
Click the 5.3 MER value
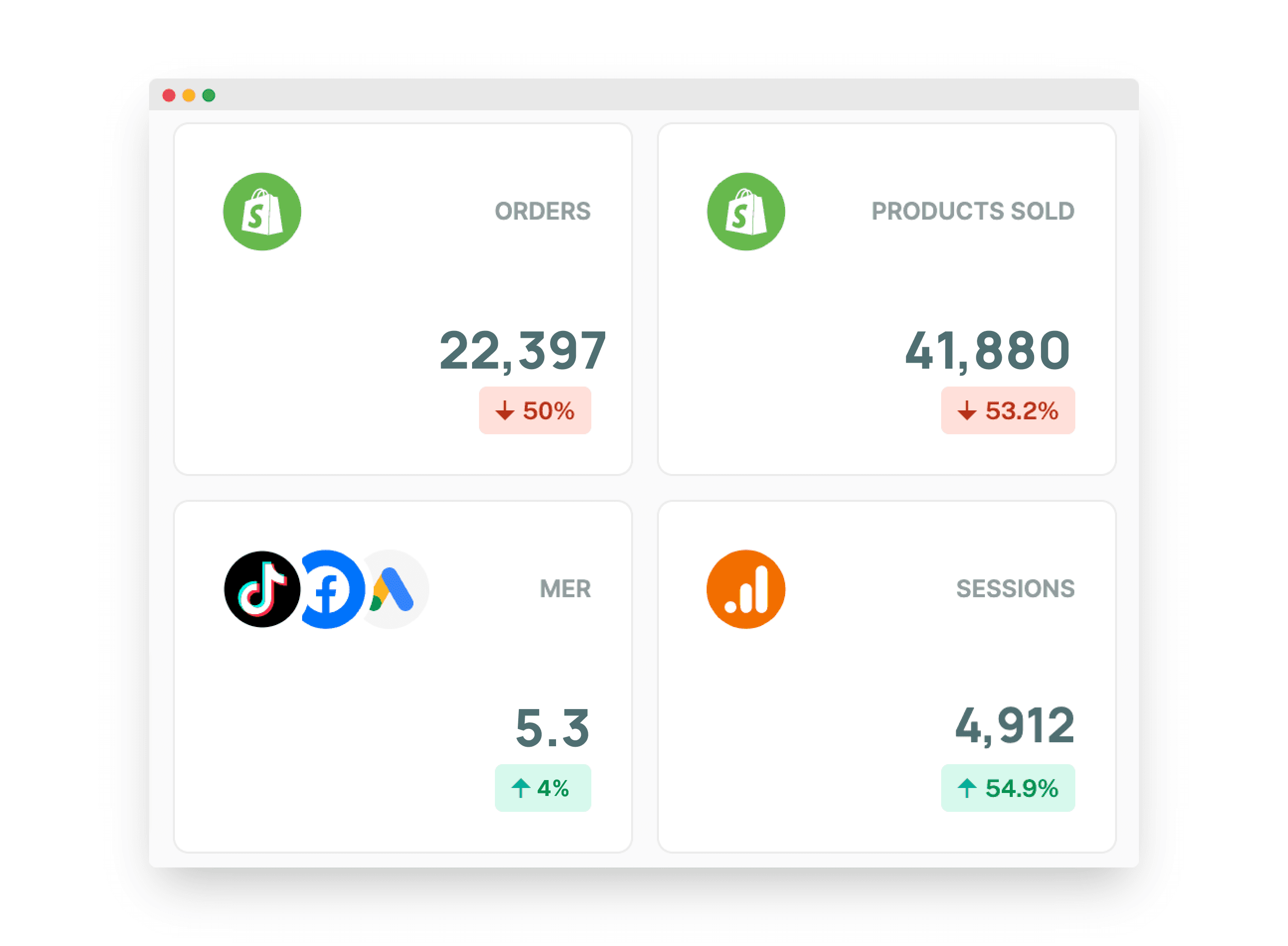pyautogui.click(x=552, y=727)
